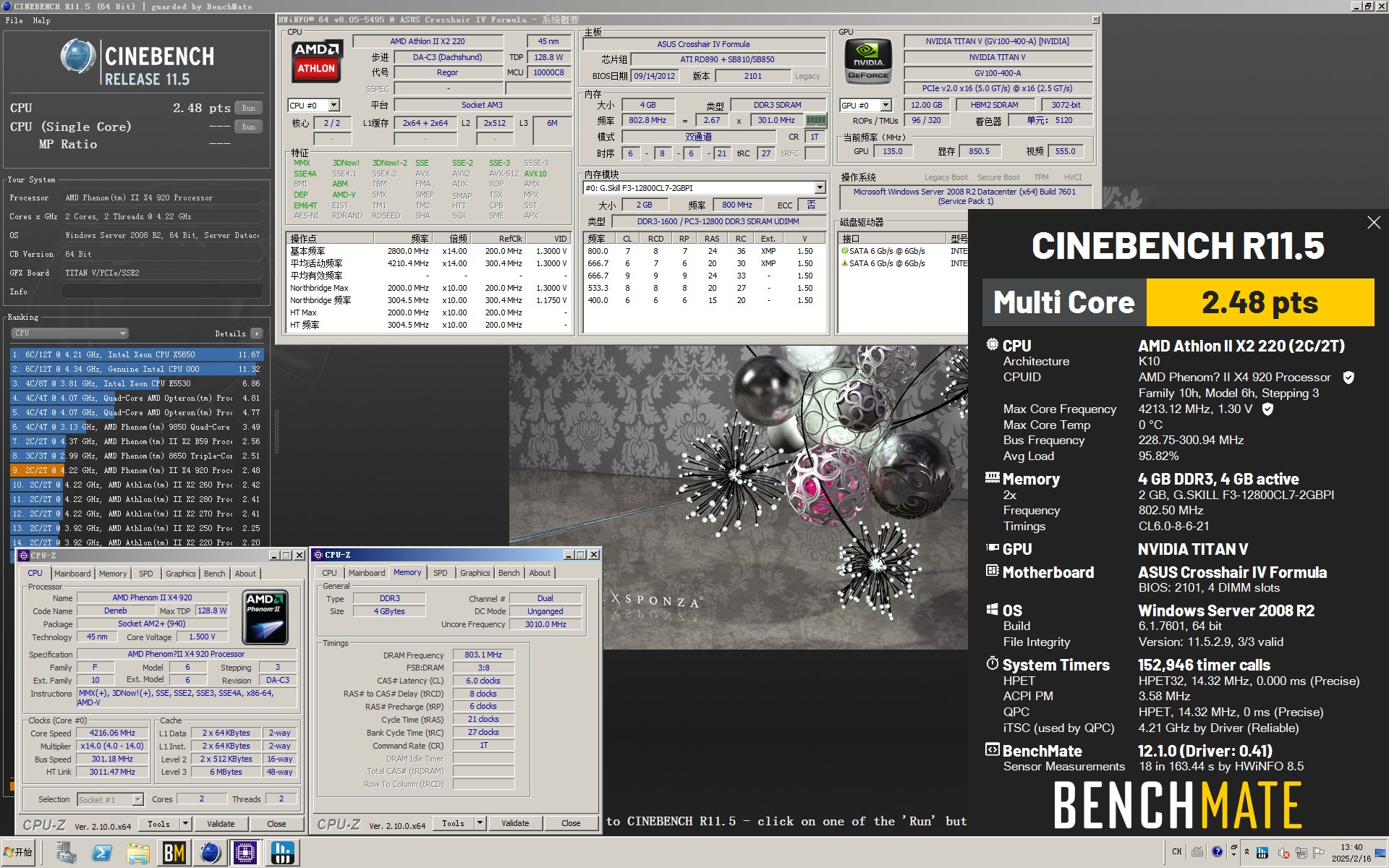Click the Cinebench sphere logo
Image resolution: width=1389 pixels, height=868 pixels.
[78, 56]
